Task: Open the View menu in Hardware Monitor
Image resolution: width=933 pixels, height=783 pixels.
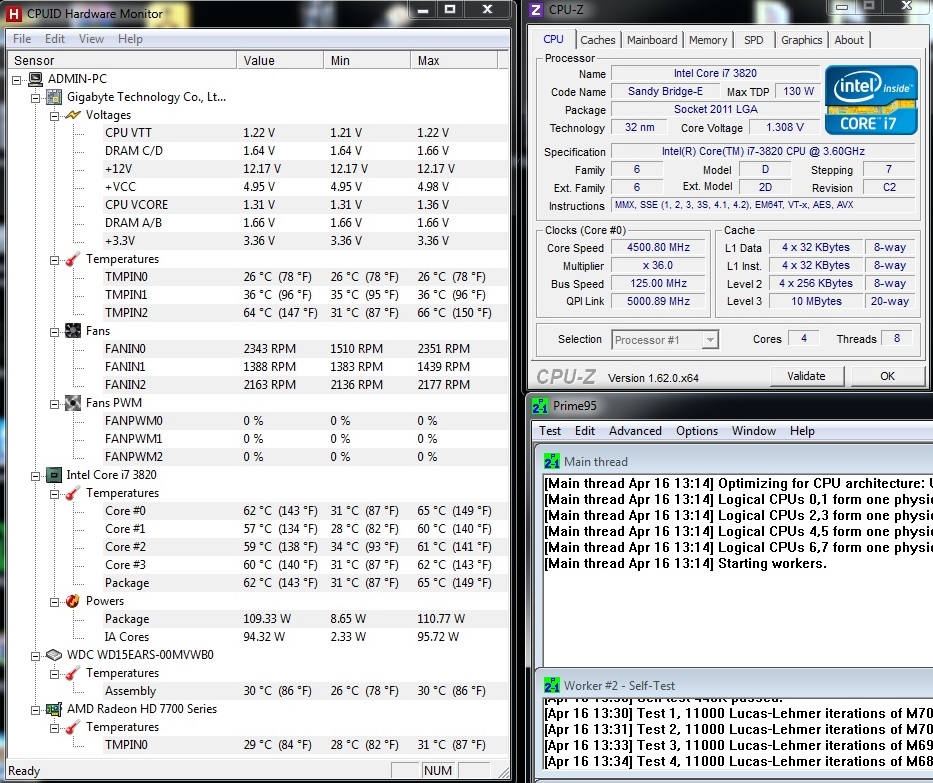Action: 91,39
